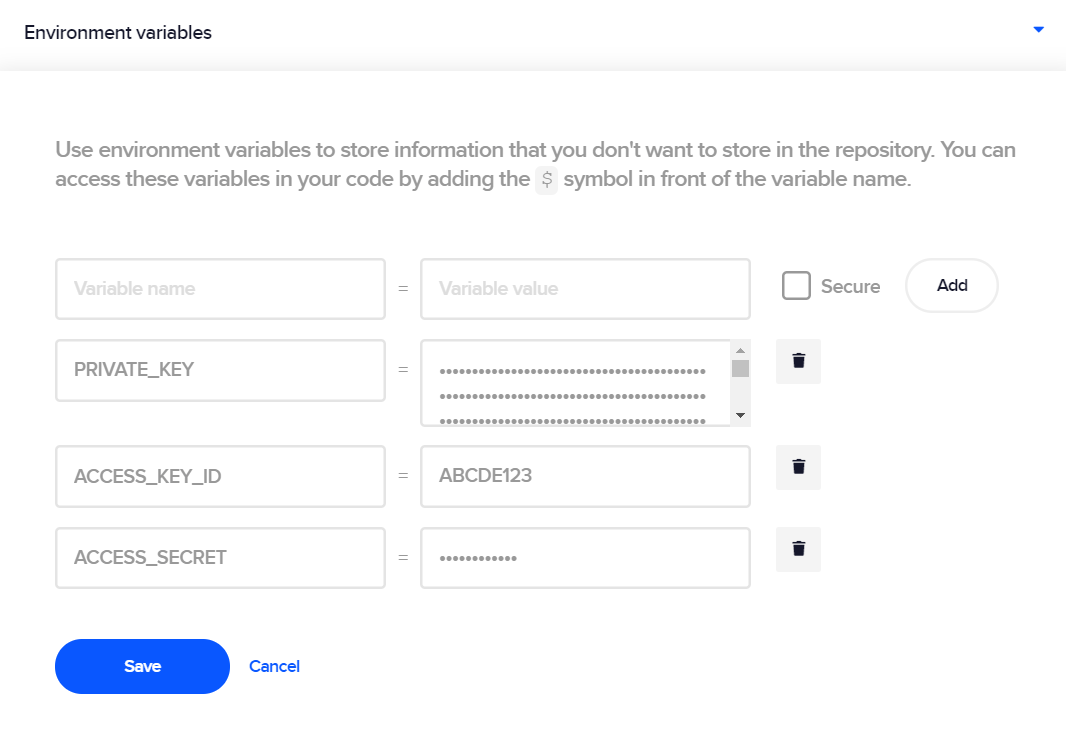Click the ACCESS_KEY_ID name field
1066x737 pixels.
click(220, 477)
